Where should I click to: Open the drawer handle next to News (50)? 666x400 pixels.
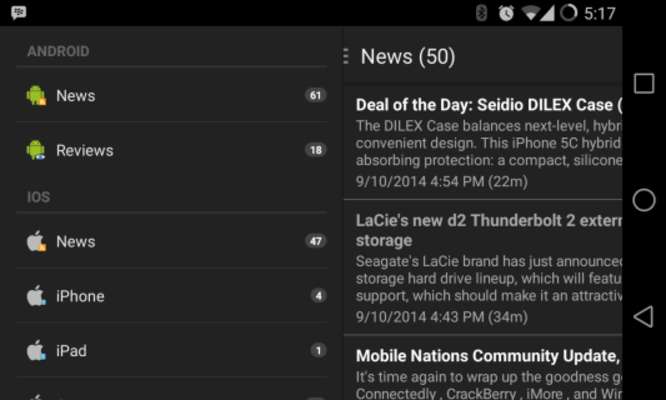346,56
